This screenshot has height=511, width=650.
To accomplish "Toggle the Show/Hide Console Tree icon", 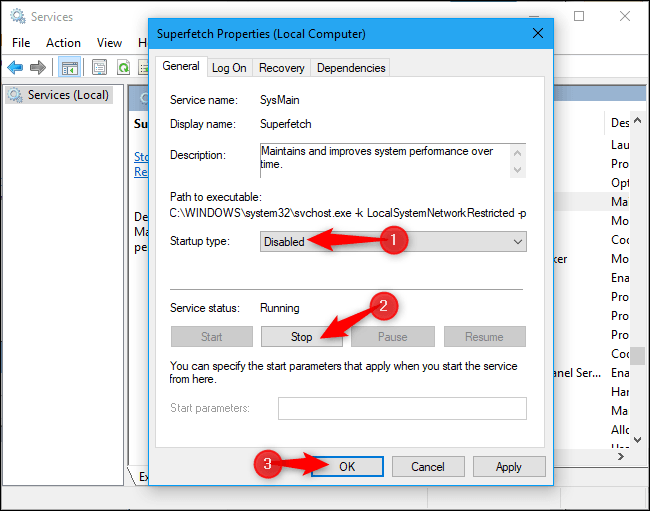I will pos(70,67).
